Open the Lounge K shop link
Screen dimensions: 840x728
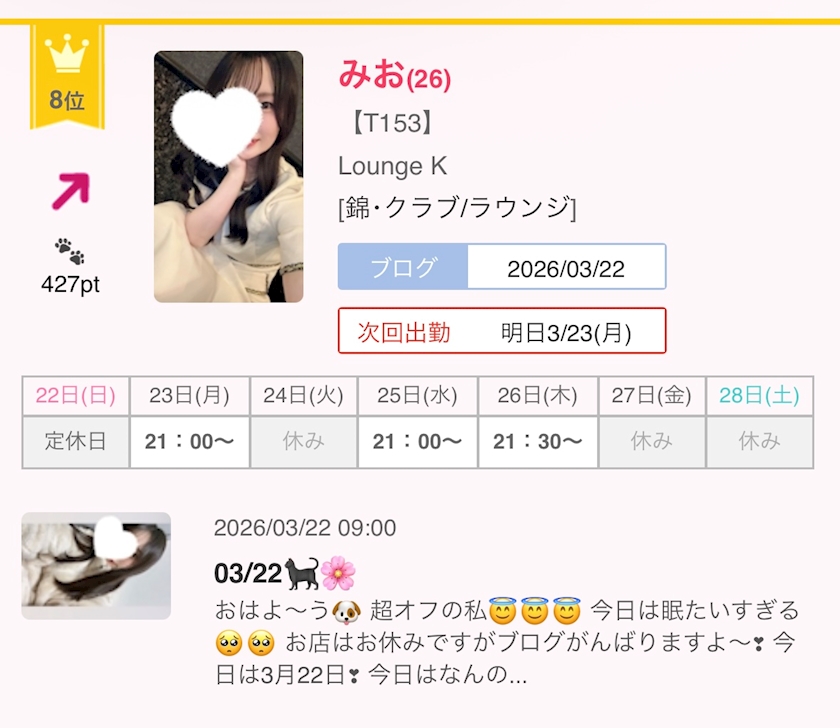(393, 166)
